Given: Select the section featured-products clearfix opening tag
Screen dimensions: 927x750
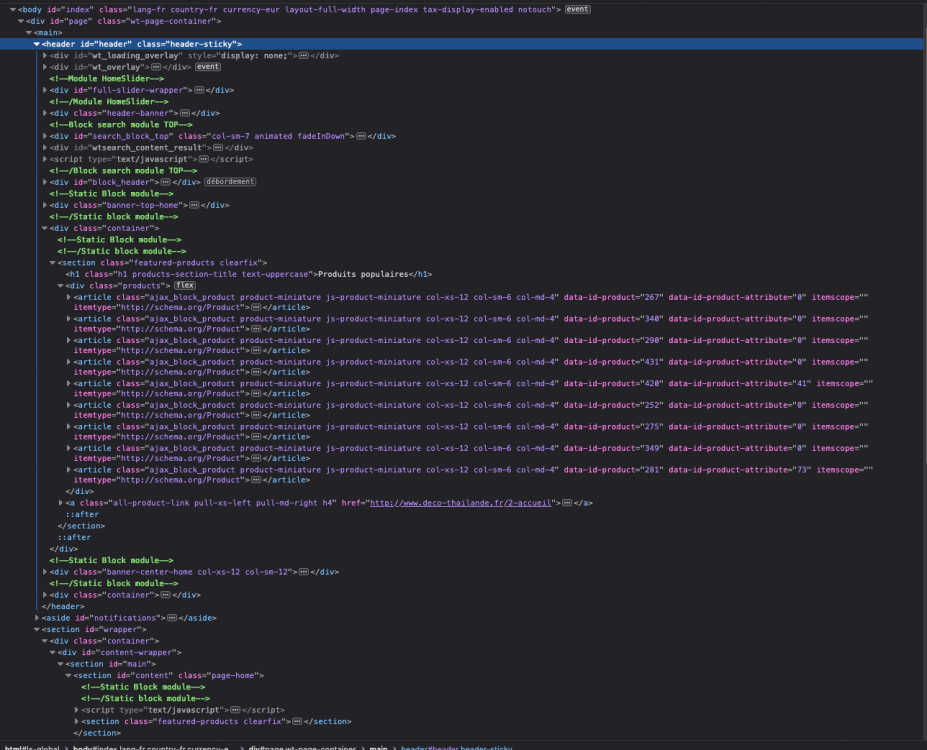Looking at the screenshot, I should click(162, 262).
